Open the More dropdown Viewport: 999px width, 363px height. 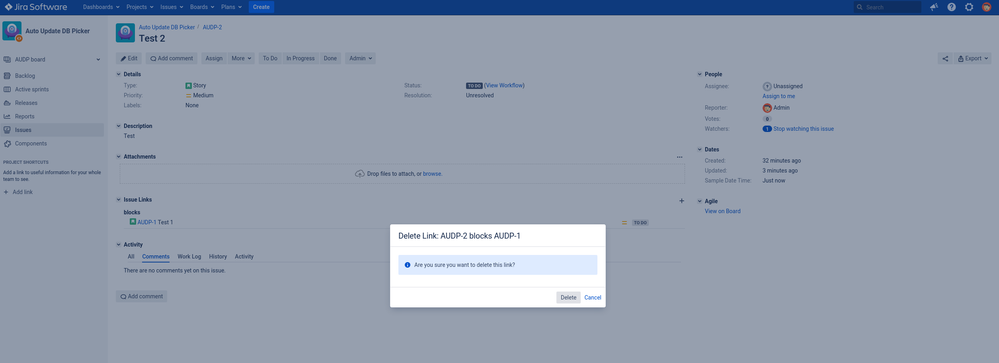click(x=241, y=58)
